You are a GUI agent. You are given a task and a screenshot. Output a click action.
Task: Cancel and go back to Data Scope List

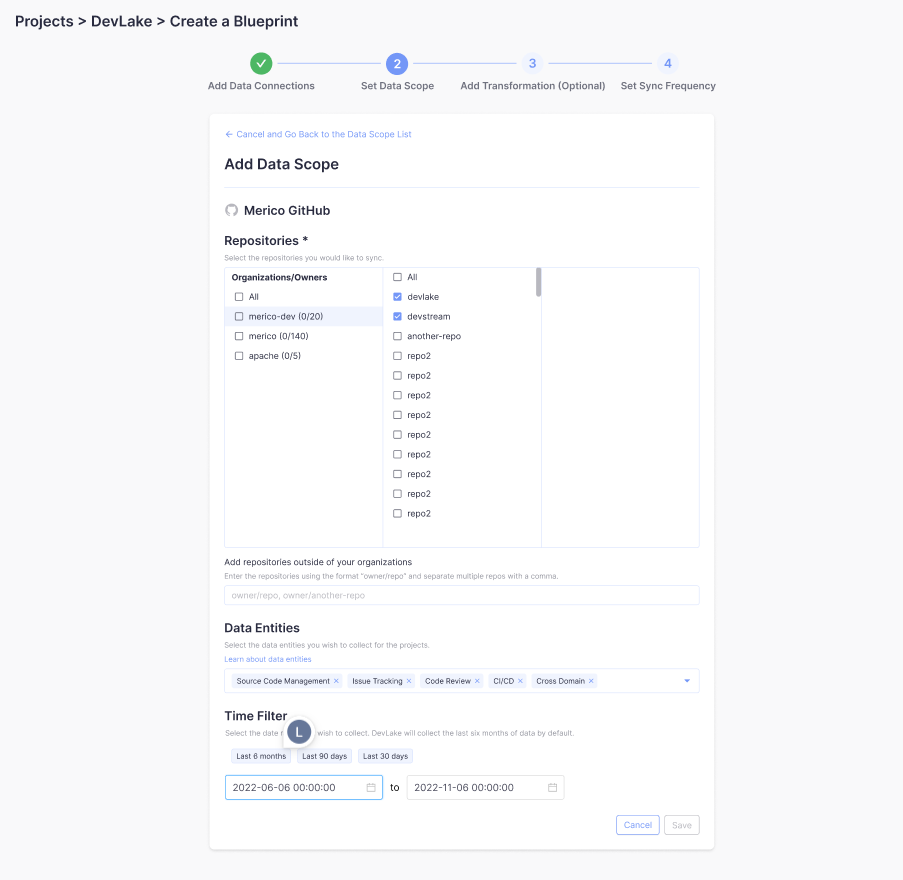[318, 134]
